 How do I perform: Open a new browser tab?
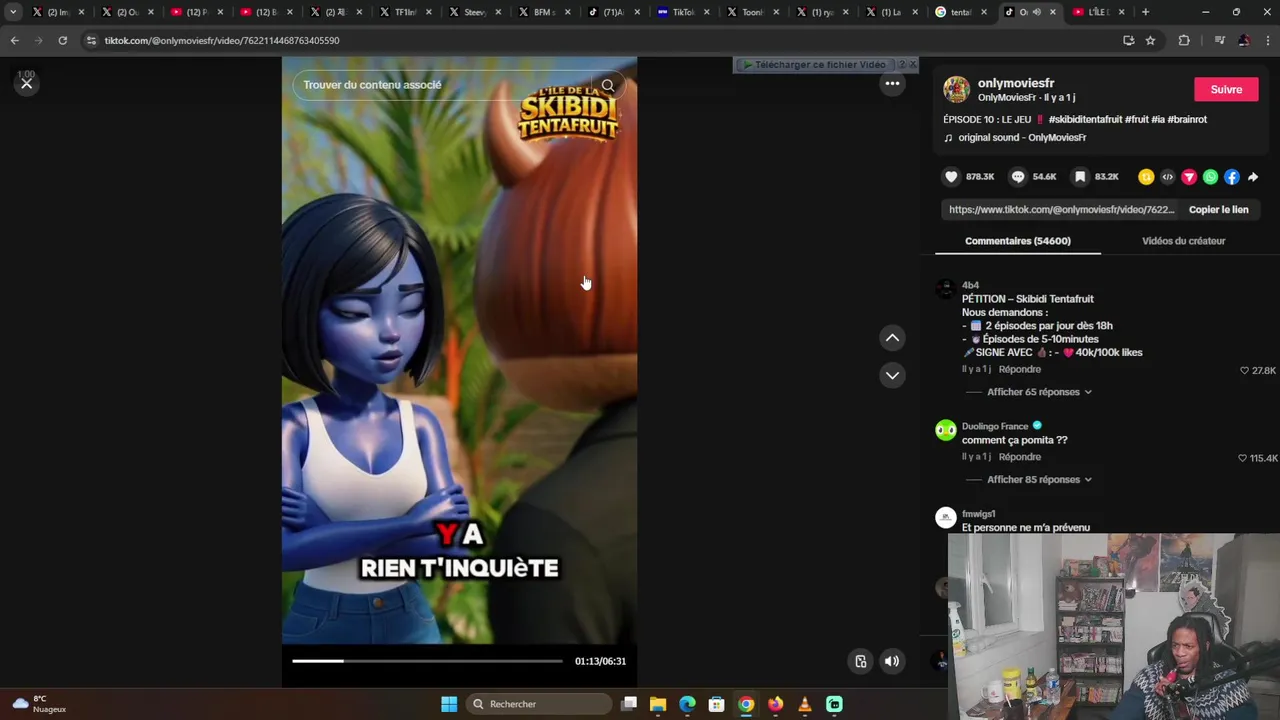point(1145,12)
